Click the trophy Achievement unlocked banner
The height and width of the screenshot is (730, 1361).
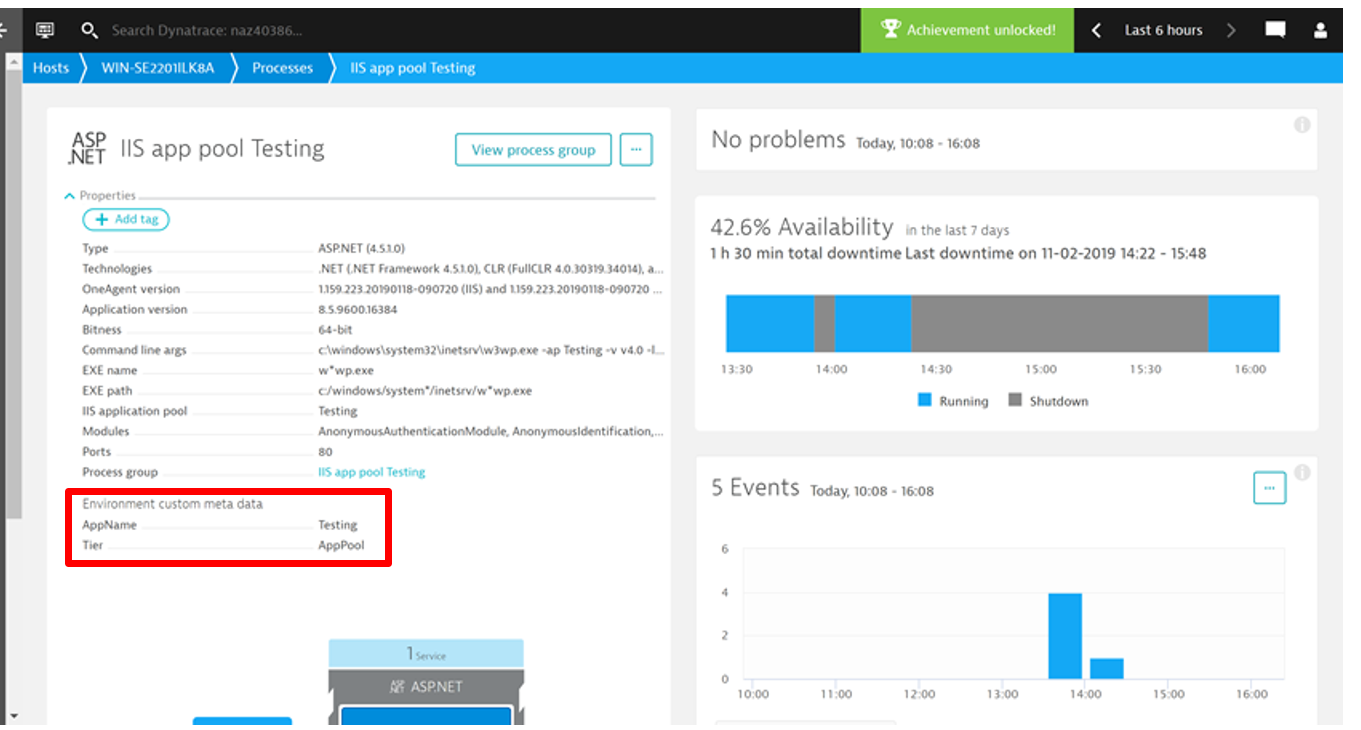967,30
